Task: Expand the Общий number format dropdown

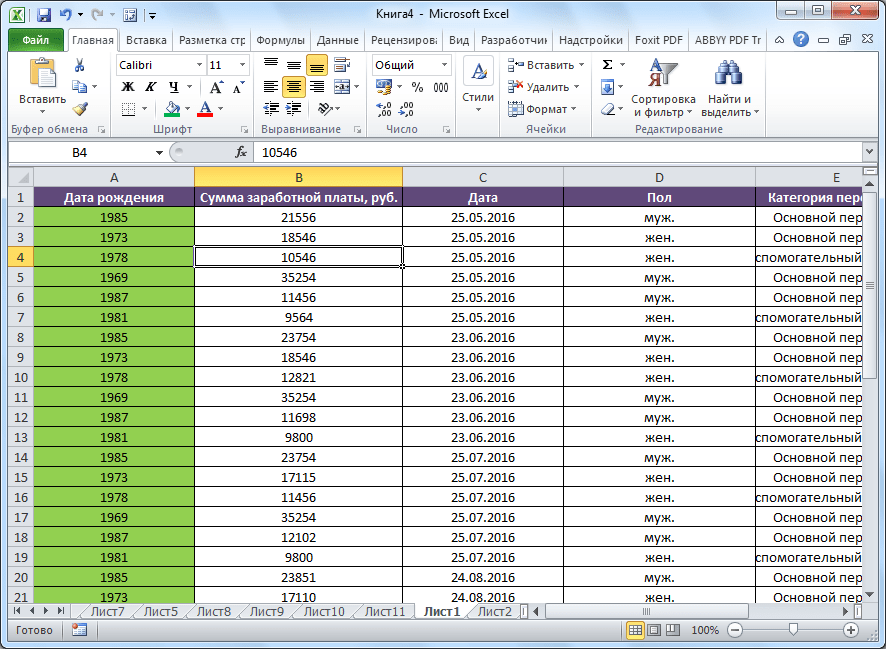Action: coord(442,65)
